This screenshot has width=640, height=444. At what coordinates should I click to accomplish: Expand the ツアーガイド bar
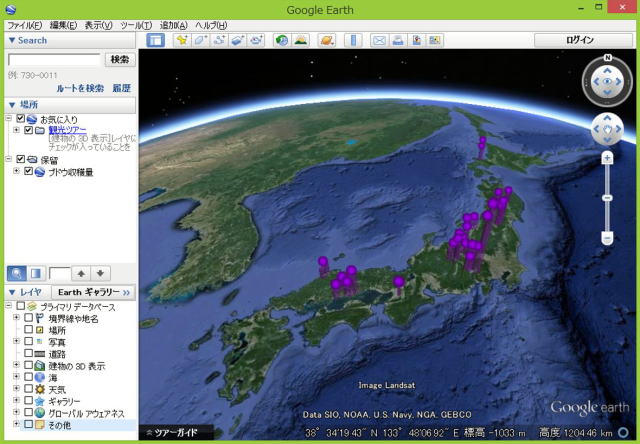[176, 432]
